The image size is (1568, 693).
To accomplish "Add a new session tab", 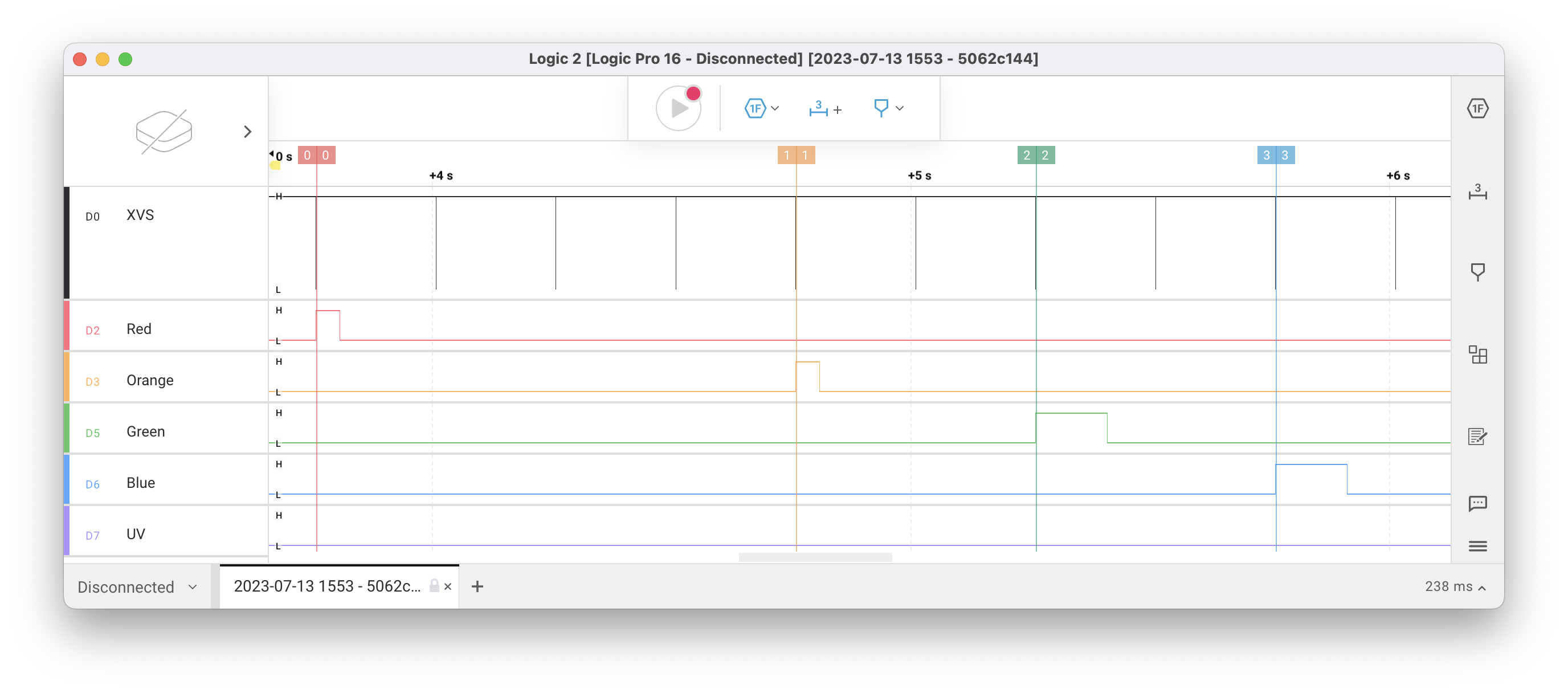I will (x=477, y=586).
